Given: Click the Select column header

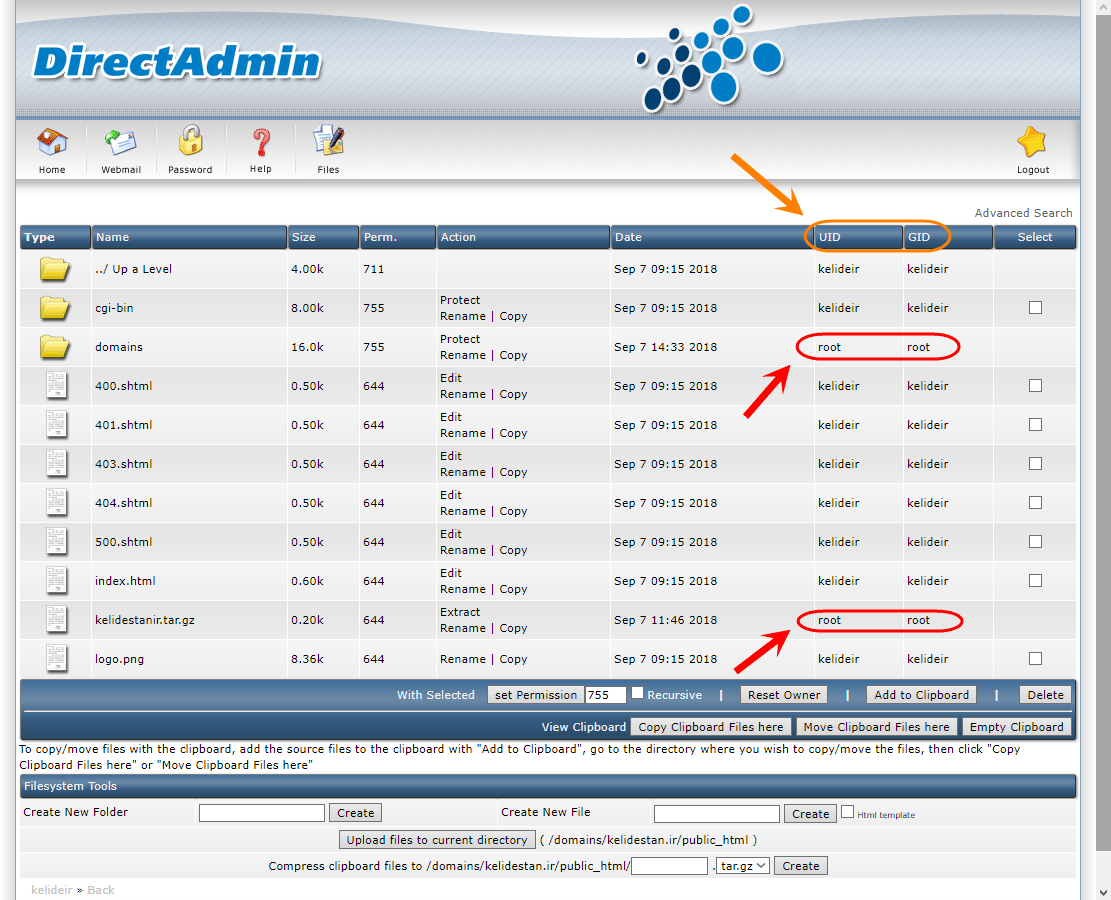Looking at the screenshot, I should point(1034,237).
